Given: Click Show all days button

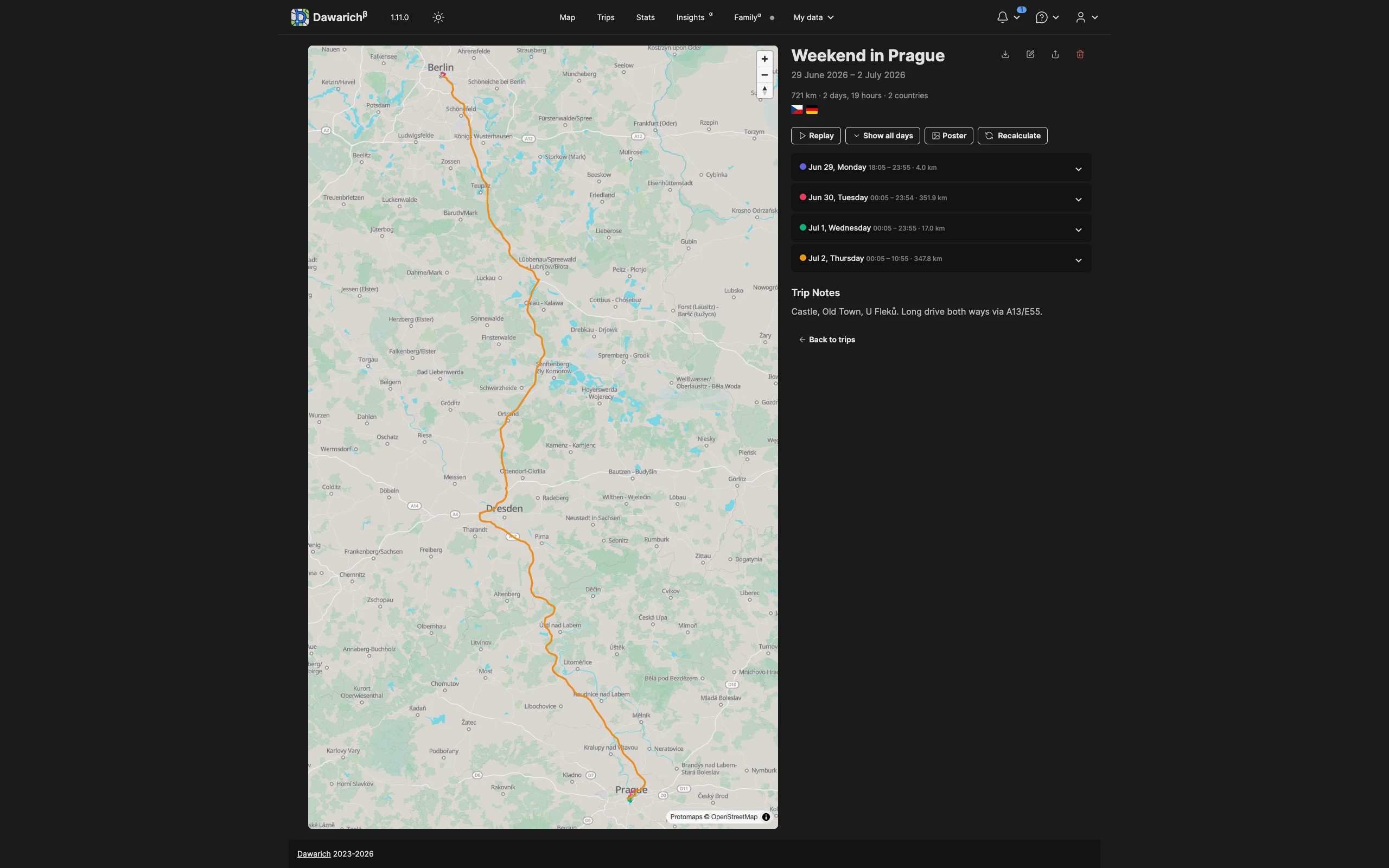Looking at the screenshot, I should [x=882, y=136].
